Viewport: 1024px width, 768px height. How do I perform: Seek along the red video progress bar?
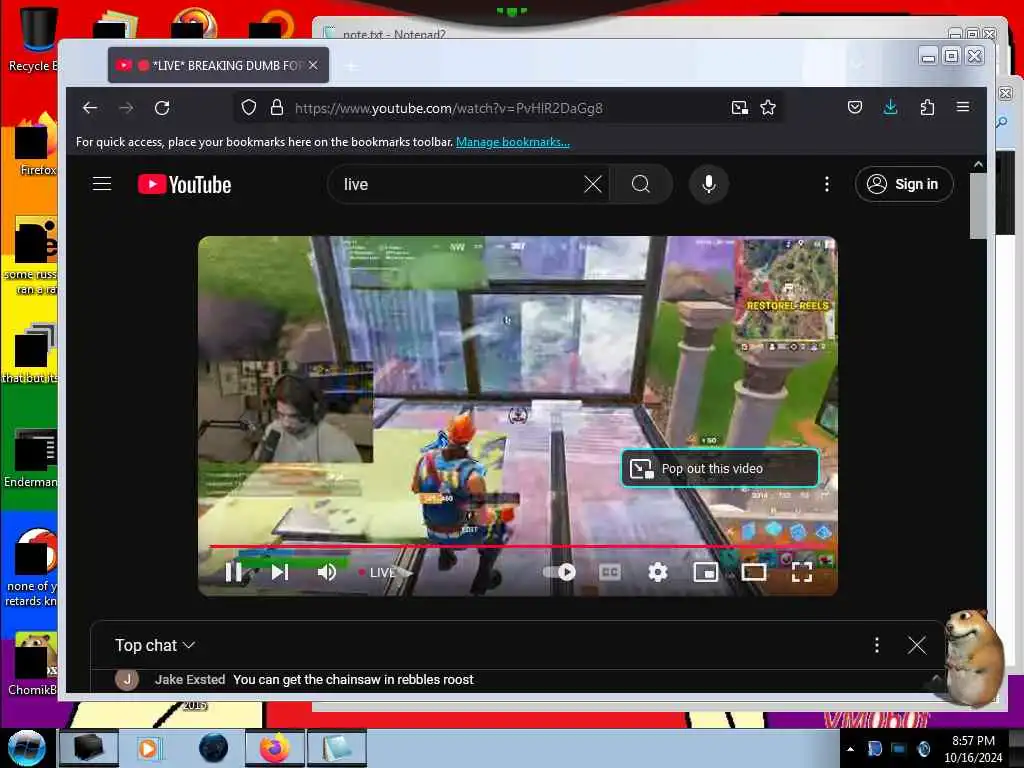(518, 546)
